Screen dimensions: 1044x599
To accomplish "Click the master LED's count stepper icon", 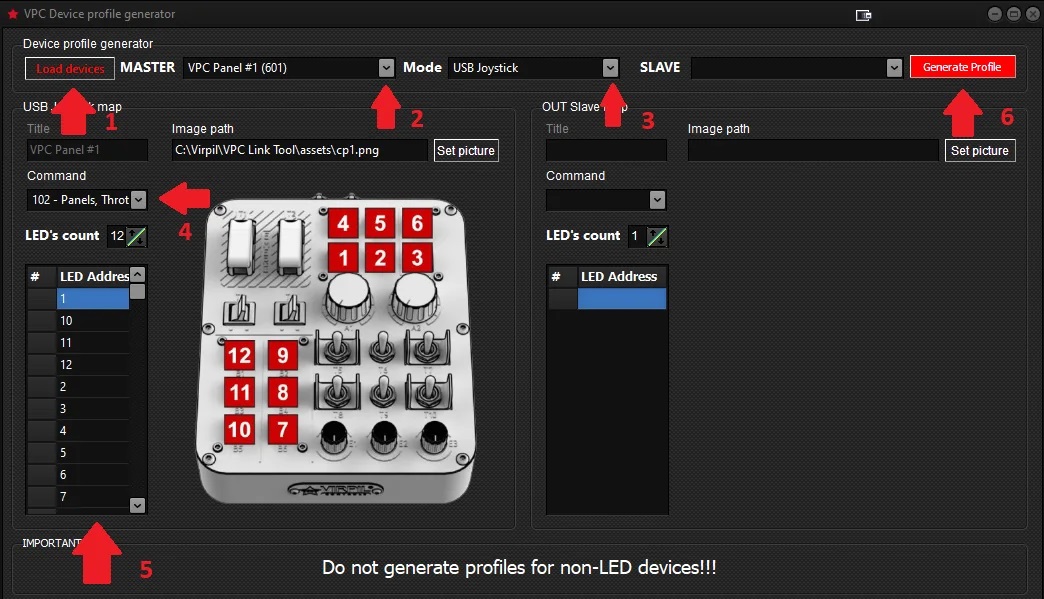I will click(x=136, y=236).
